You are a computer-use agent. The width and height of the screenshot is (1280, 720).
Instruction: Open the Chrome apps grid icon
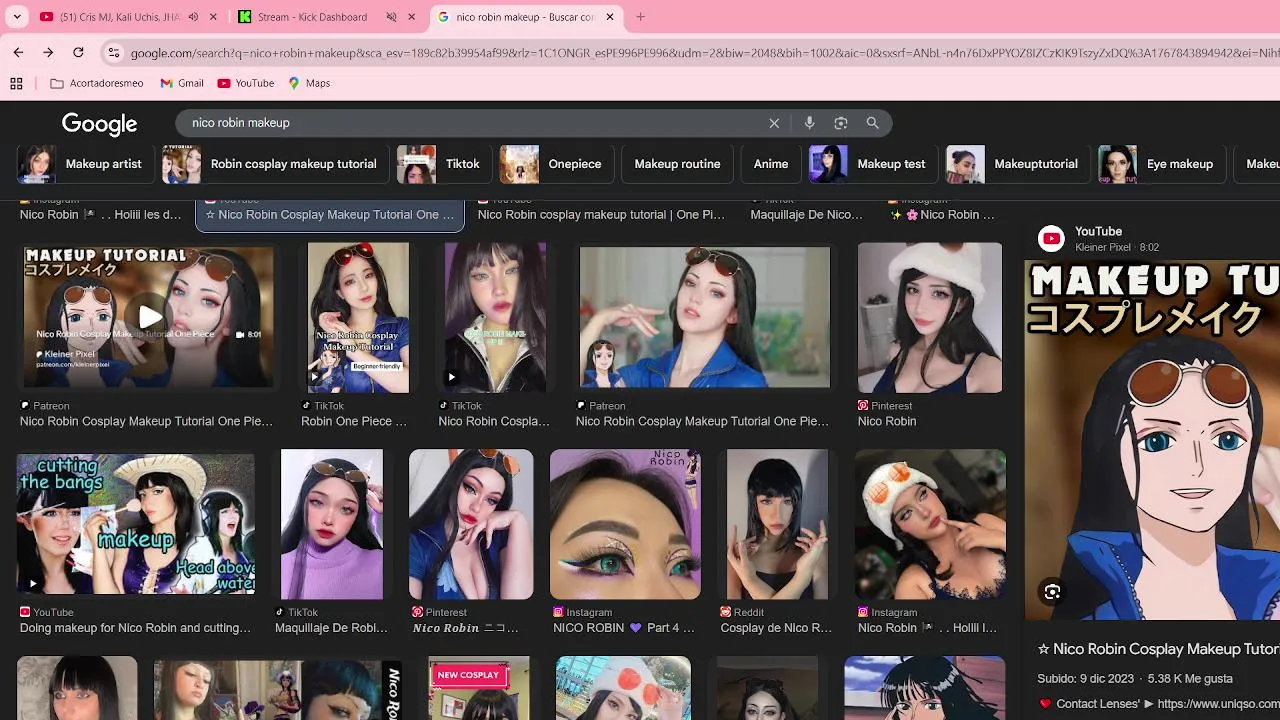[x=16, y=83]
